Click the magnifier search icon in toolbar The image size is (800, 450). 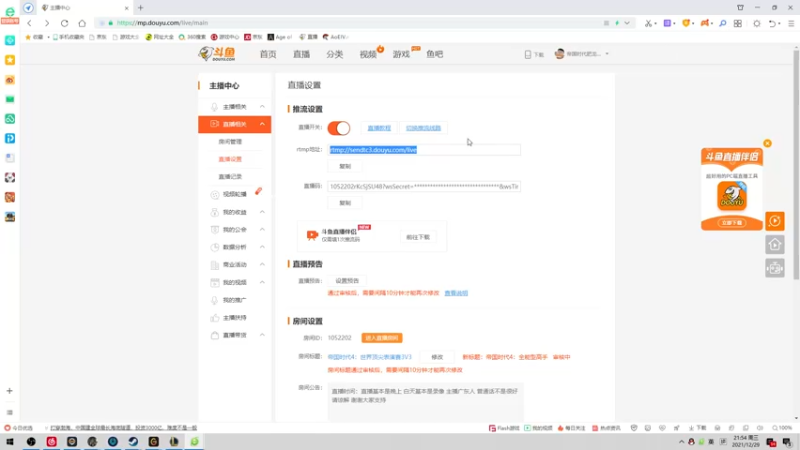click(x=722, y=23)
